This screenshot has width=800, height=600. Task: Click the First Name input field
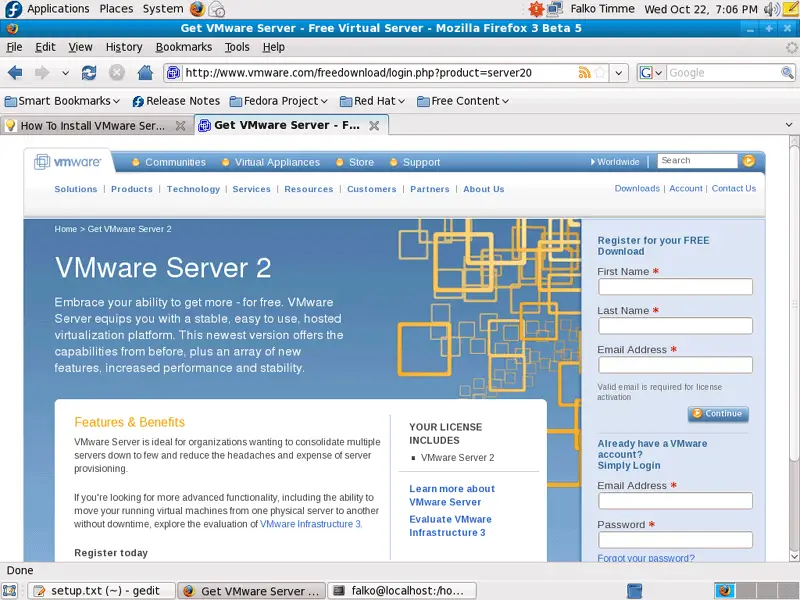pos(676,287)
